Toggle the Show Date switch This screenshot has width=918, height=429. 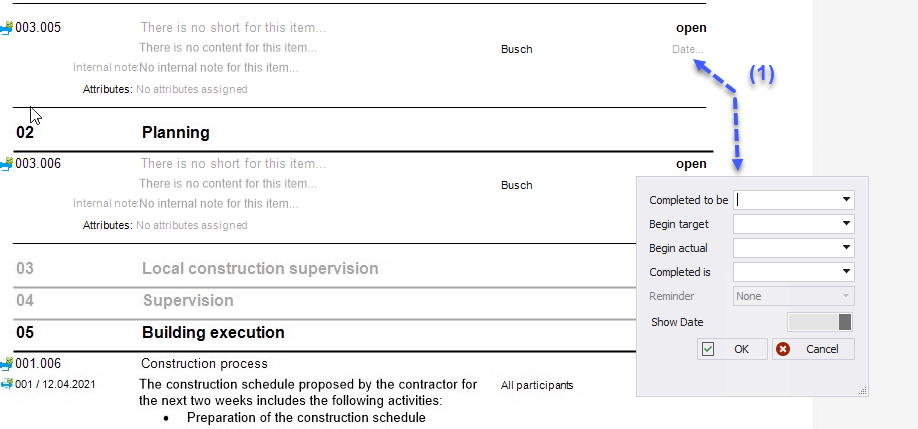tap(820, 322)
